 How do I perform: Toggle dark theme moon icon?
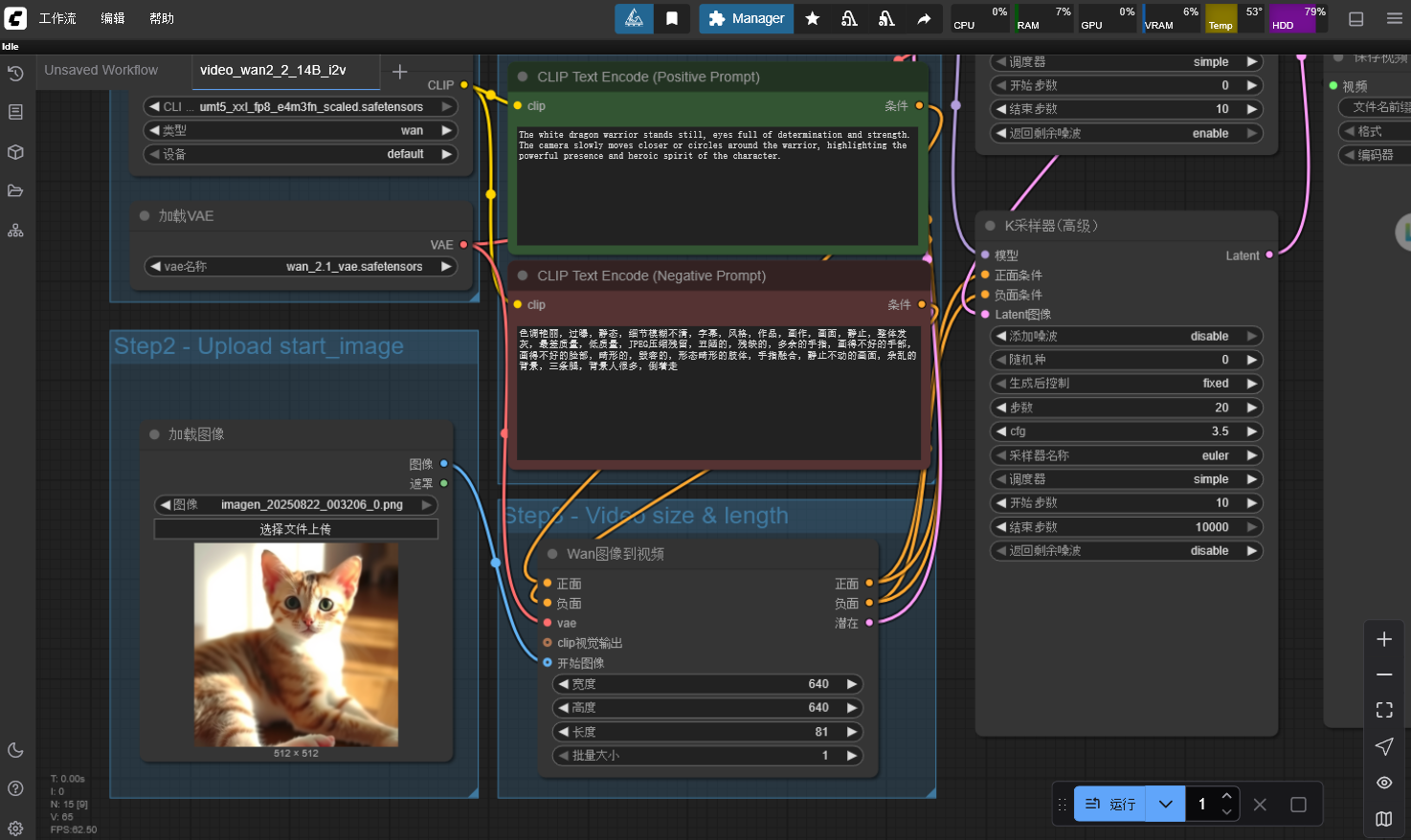coord(15,750)
